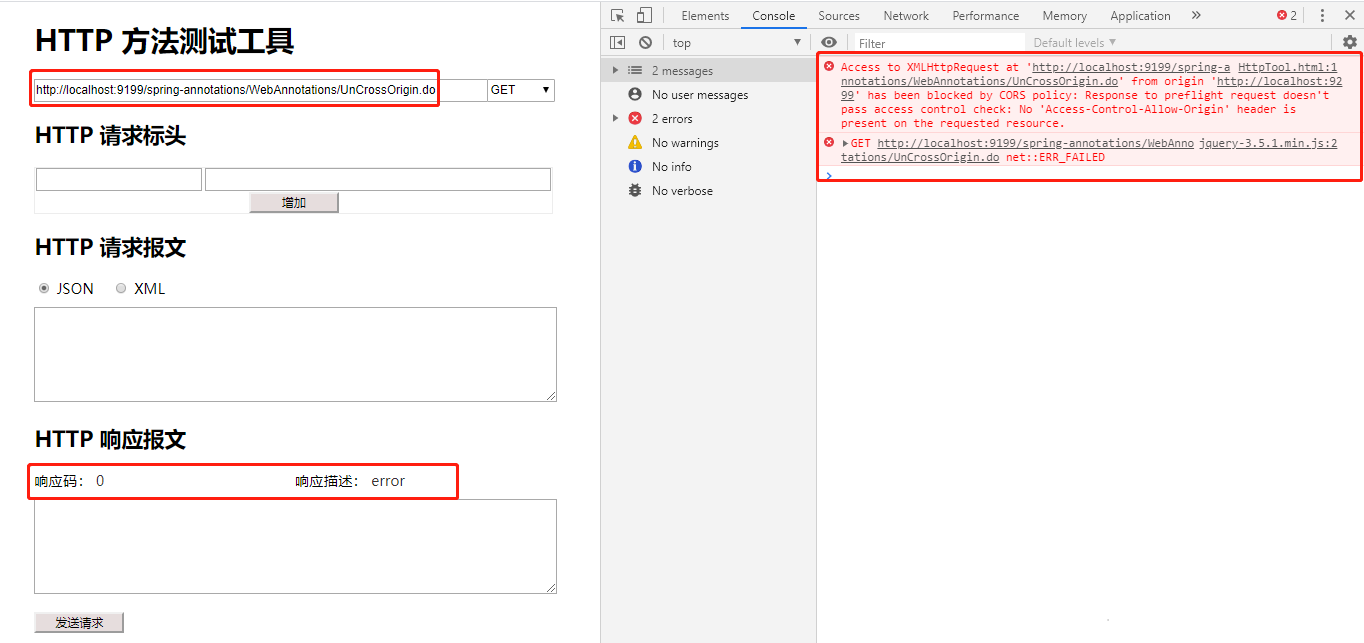Click the response body textarea
The width and height of the screenshot is (1364, 643).
tap(295, 546)
